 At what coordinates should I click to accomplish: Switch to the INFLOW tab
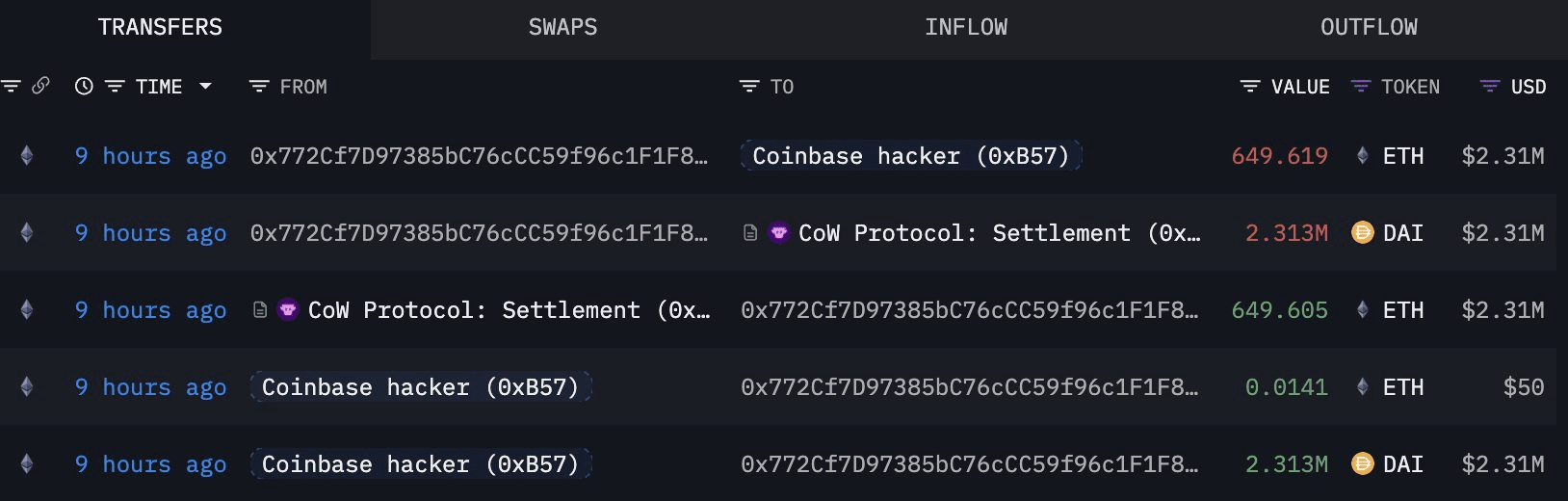pyautogui.click(x=966, y=28)
